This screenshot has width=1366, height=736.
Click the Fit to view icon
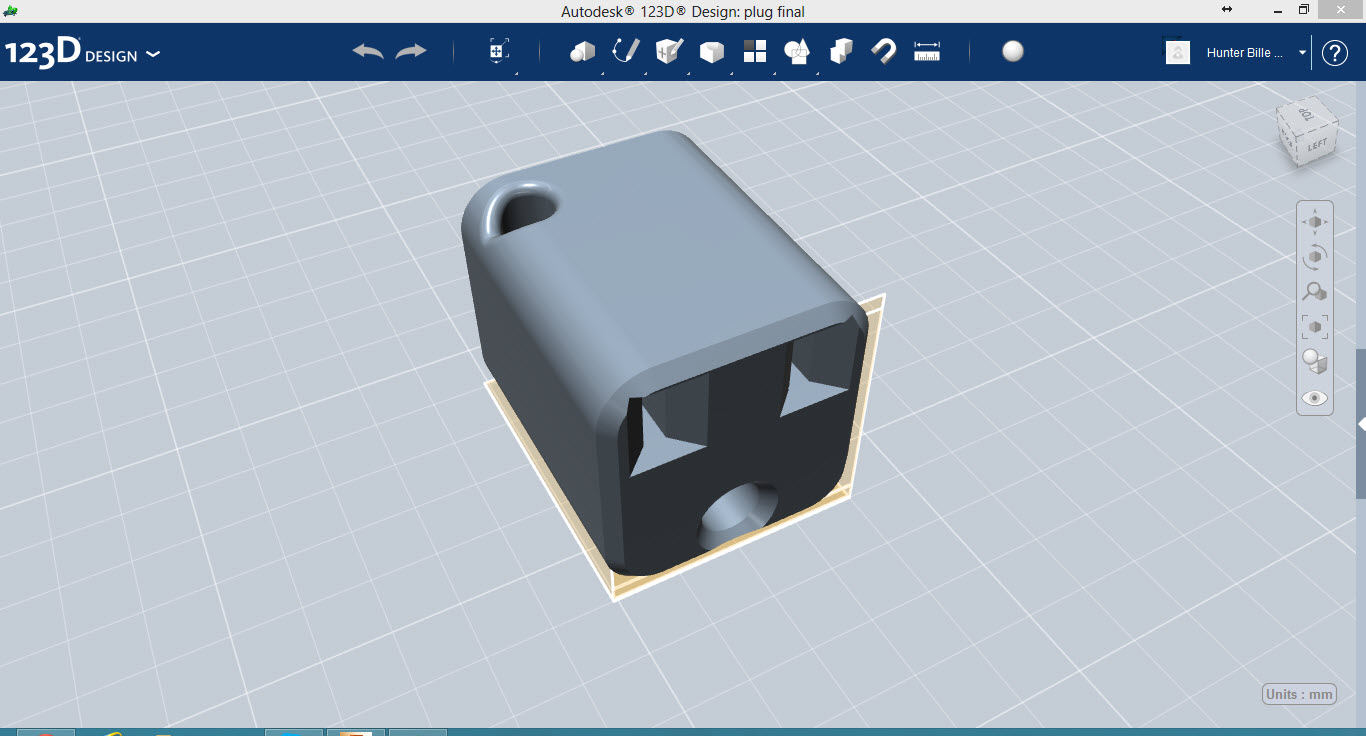1315,327
